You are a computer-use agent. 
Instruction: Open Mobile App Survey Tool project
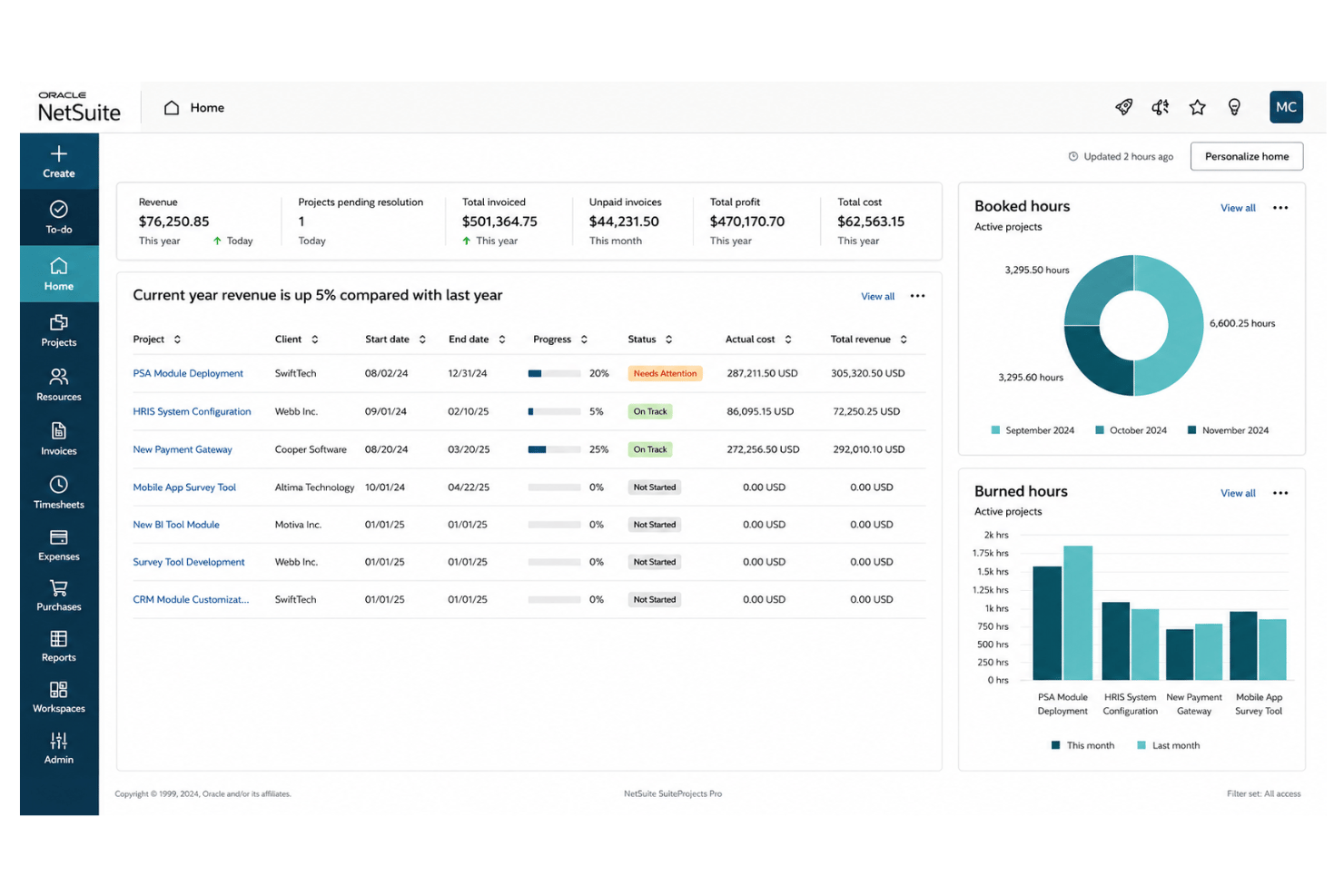[184, 487]
